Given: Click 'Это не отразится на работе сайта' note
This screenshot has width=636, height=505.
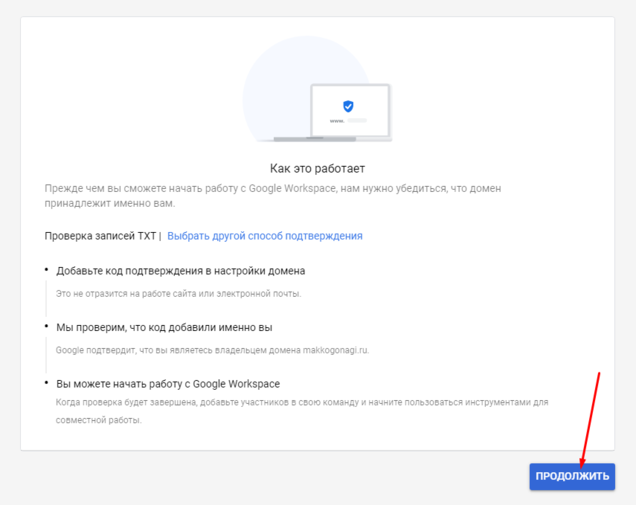Looking at the screenshot, I should pyautogui.click(x=178, y=294).
